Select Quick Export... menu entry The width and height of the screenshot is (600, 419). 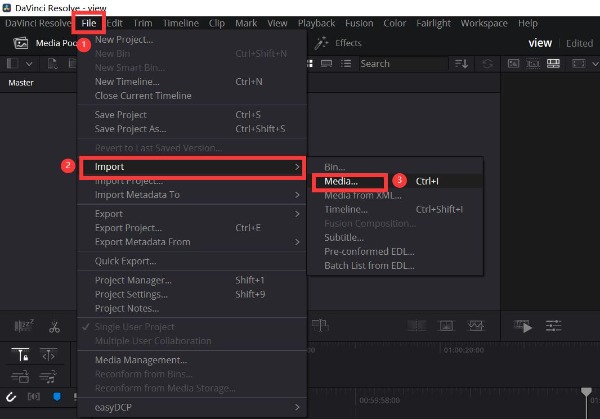(192, 261)
